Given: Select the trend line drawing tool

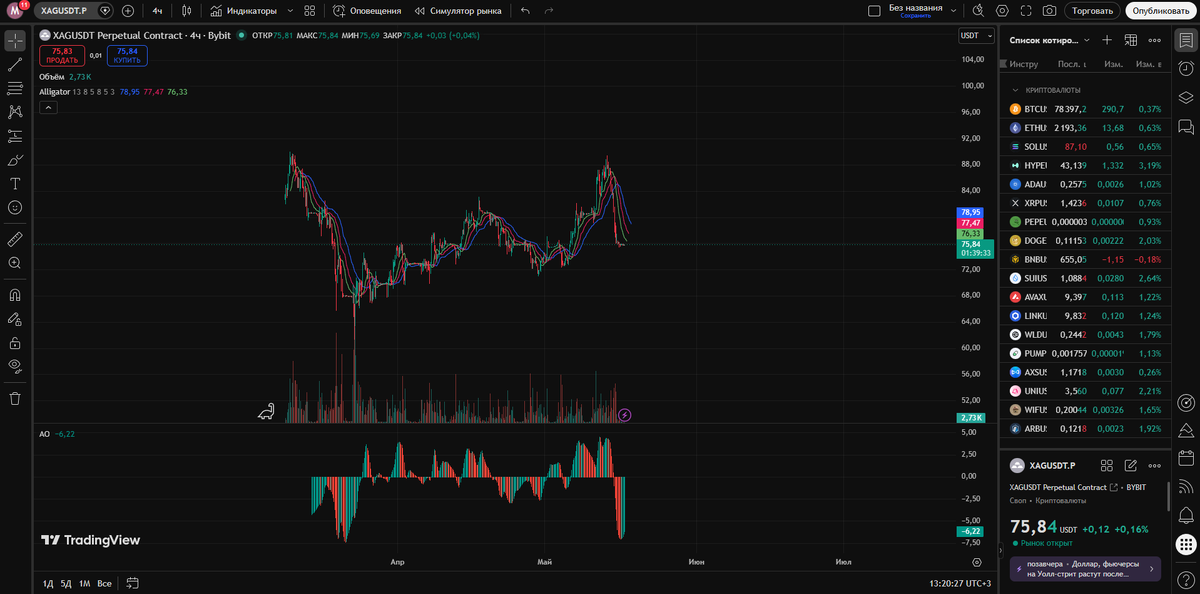Looking at the screenshot, I should coord(15,65).
